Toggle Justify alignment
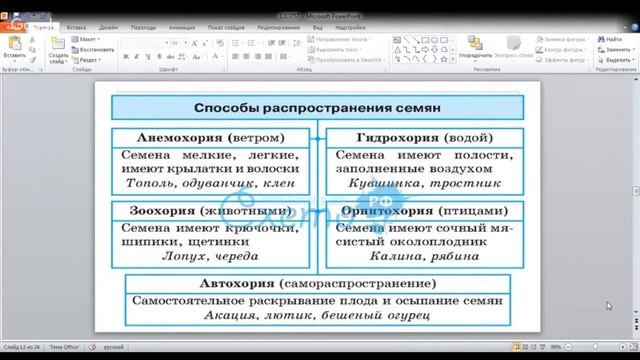Viewport: 640px width, 360px height. [269, 56]
